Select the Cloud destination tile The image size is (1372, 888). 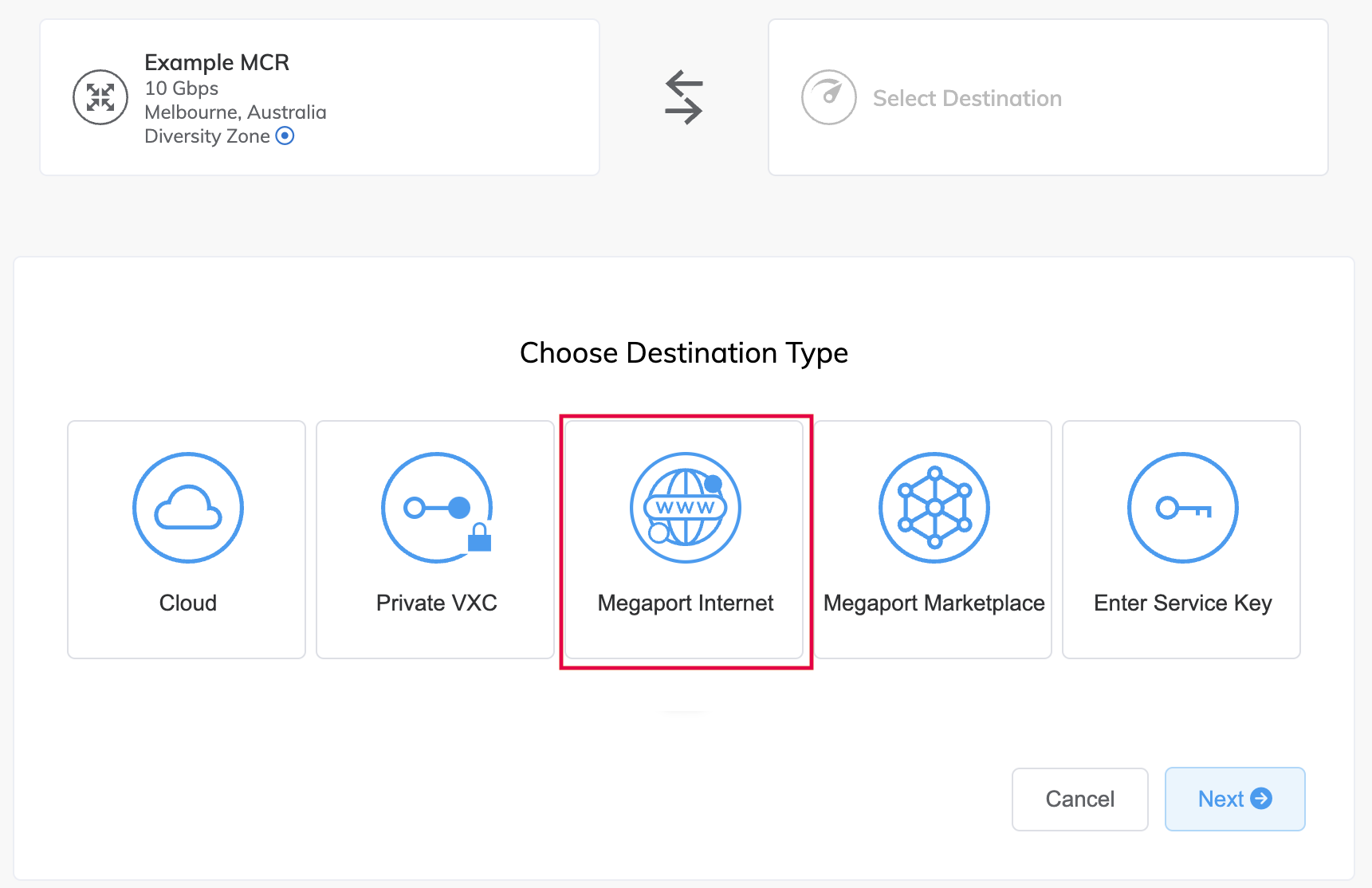(x=187, y=540)
